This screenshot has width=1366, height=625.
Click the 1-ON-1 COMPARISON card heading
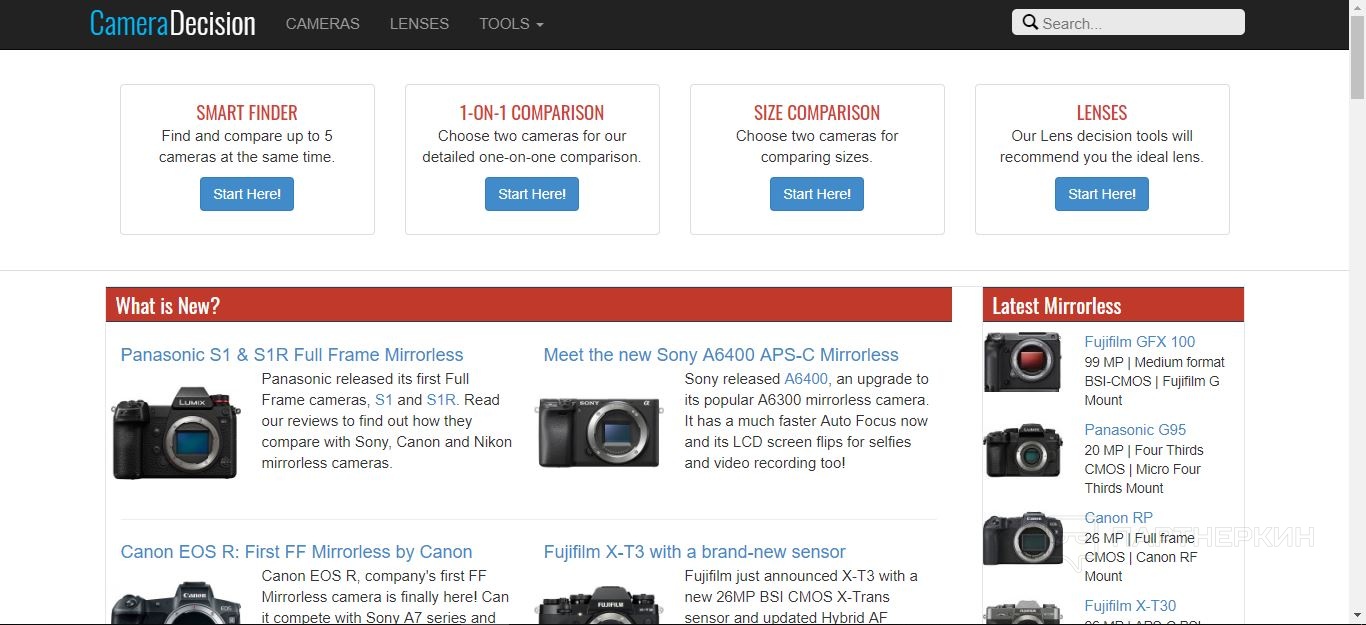532,113
